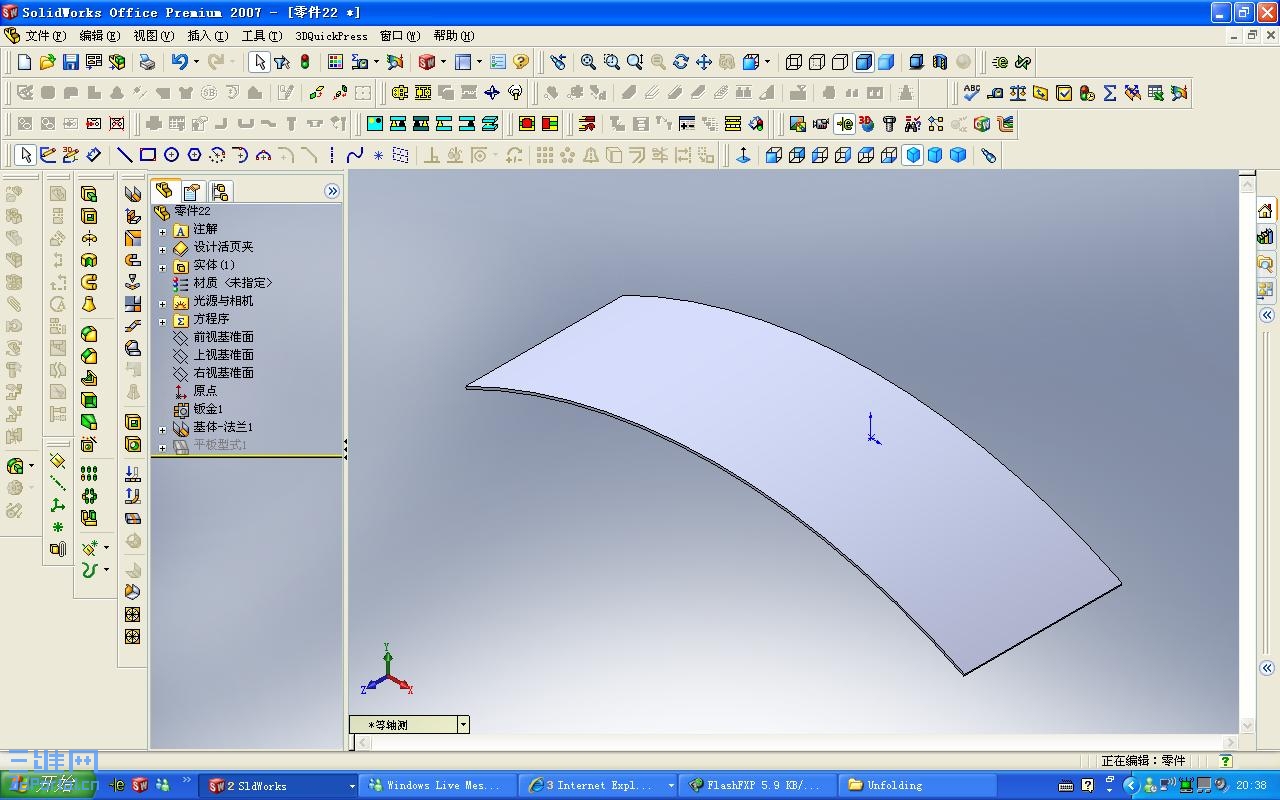
Task: Expand the 光源与相机 tree node
Action: [x=163, y=303]
